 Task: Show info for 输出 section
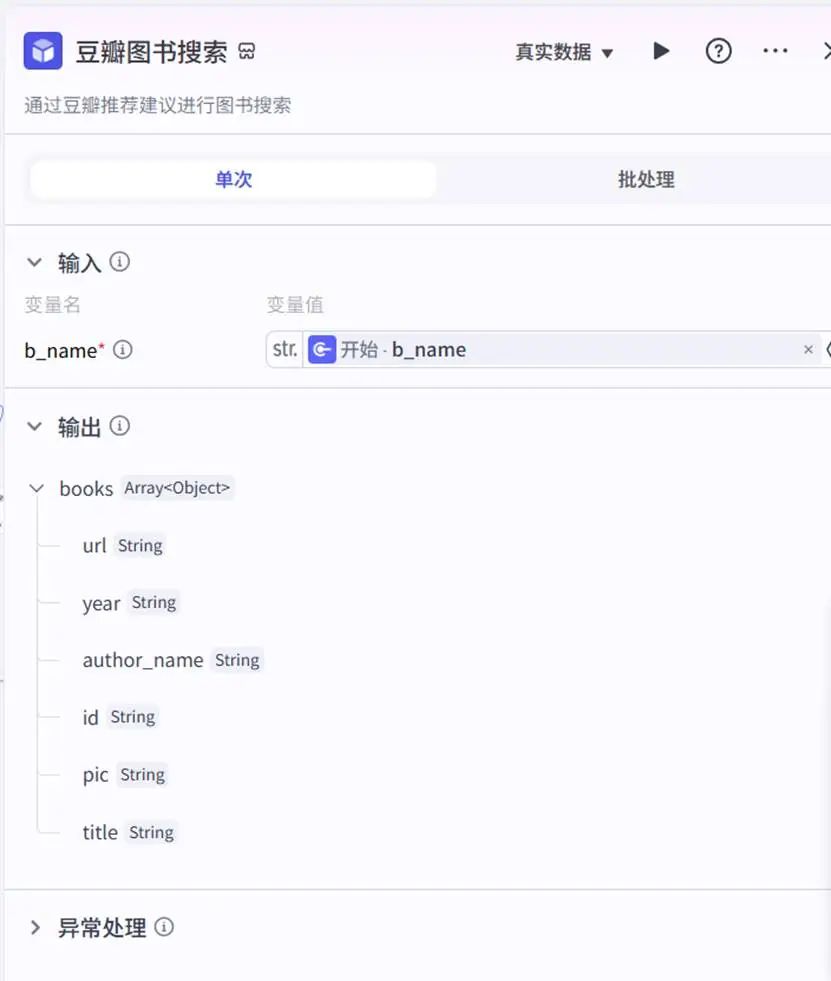(120, 426)
